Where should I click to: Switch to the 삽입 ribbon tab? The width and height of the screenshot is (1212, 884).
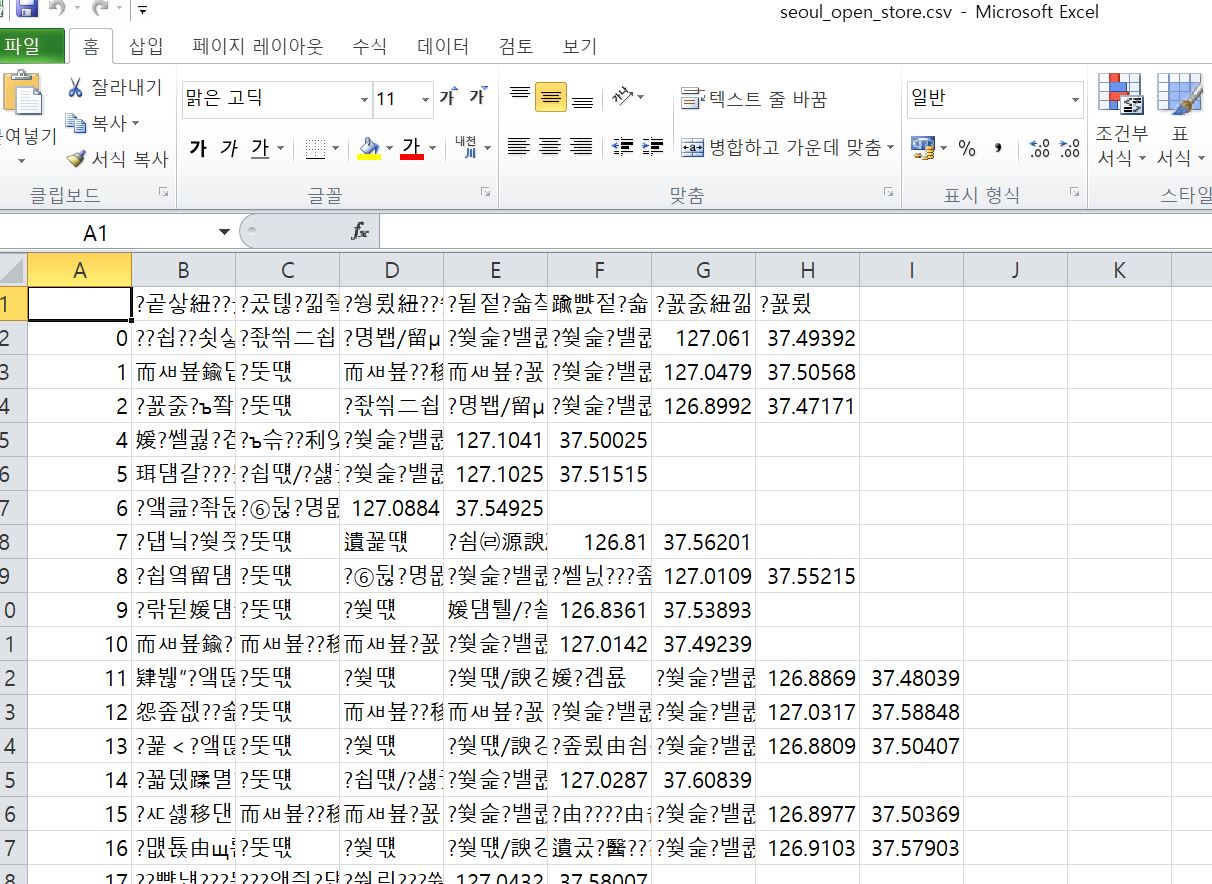(146, 46)
